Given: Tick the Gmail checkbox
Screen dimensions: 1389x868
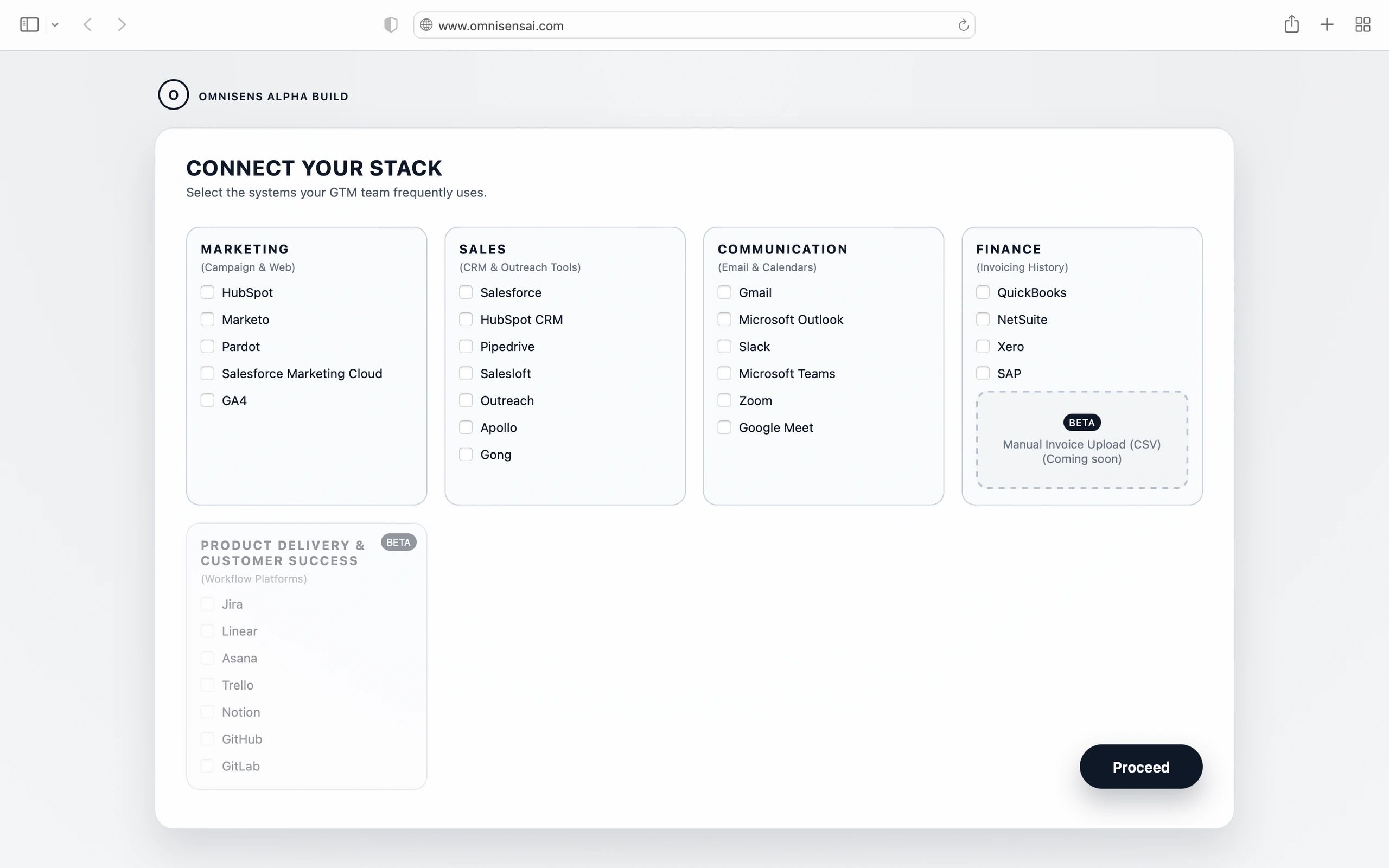Looking at the screenshot, I should 724,293.
